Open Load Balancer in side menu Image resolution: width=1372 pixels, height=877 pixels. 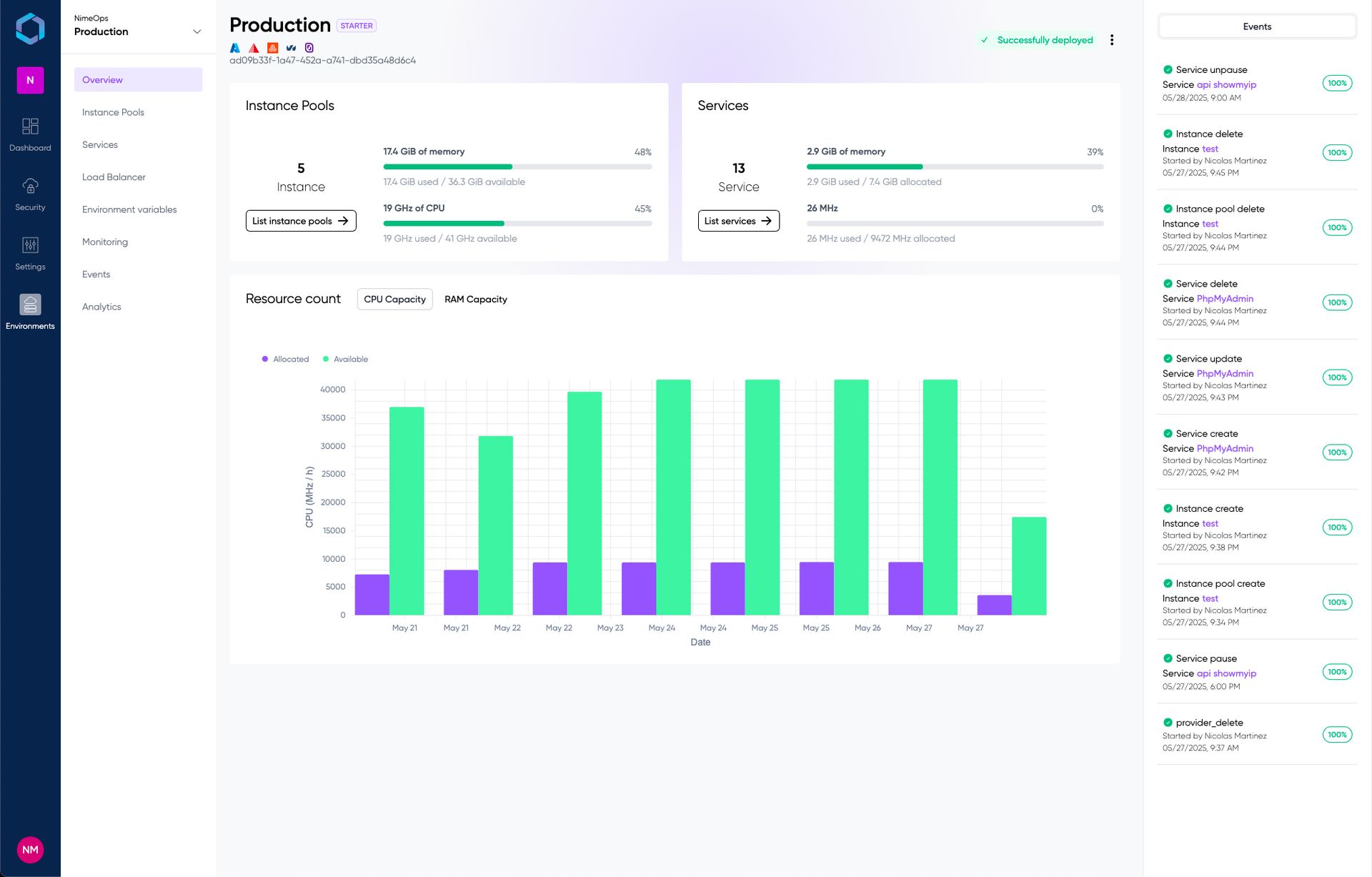point(114,177)
